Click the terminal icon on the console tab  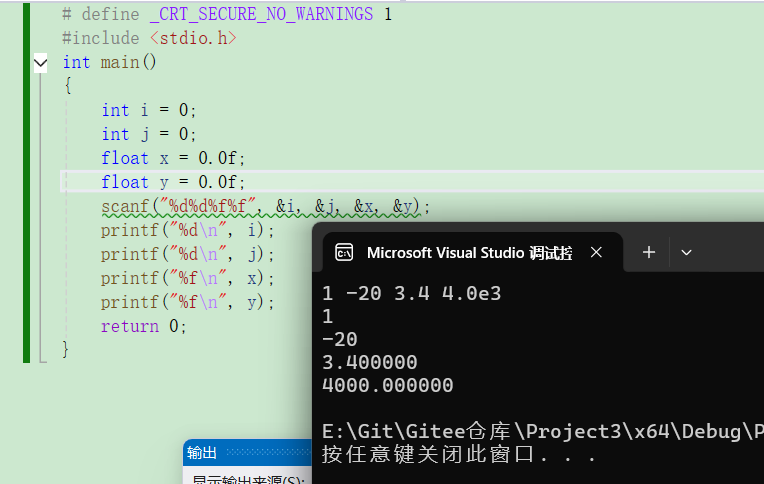pyautogui.click(x=343, y=252)
